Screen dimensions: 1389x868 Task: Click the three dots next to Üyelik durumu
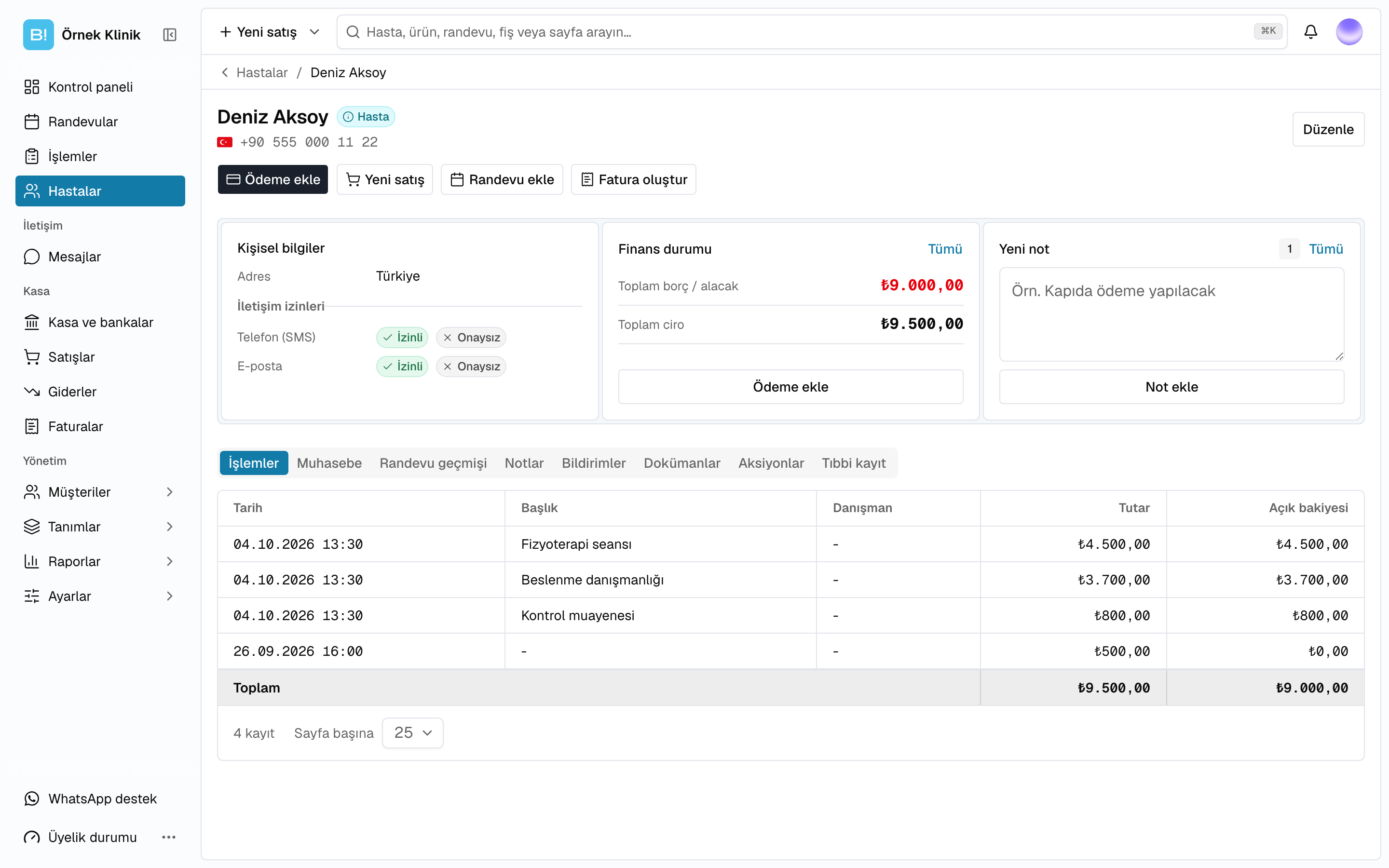169,837
